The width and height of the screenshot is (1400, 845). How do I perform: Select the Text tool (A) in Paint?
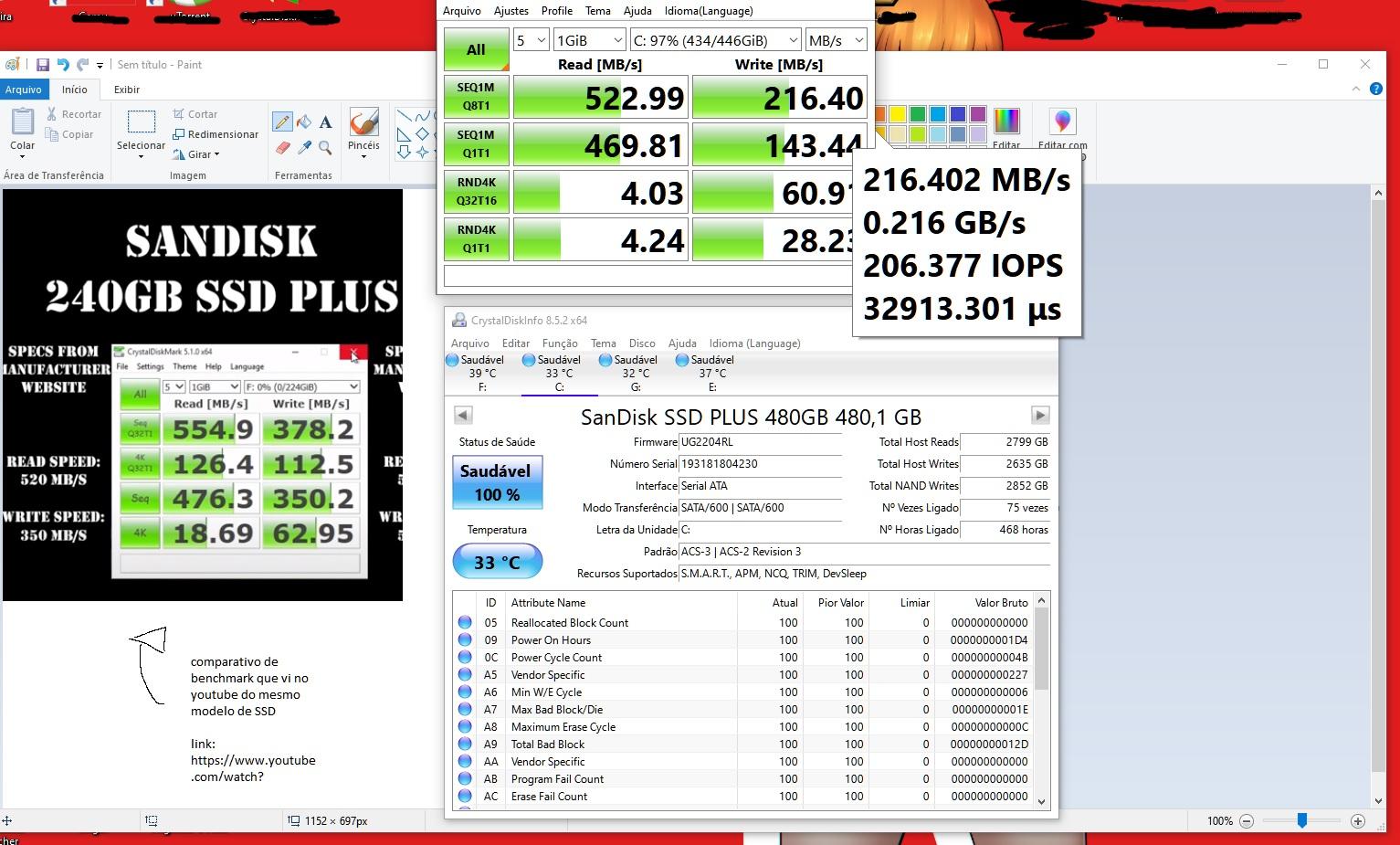(325, 121)
